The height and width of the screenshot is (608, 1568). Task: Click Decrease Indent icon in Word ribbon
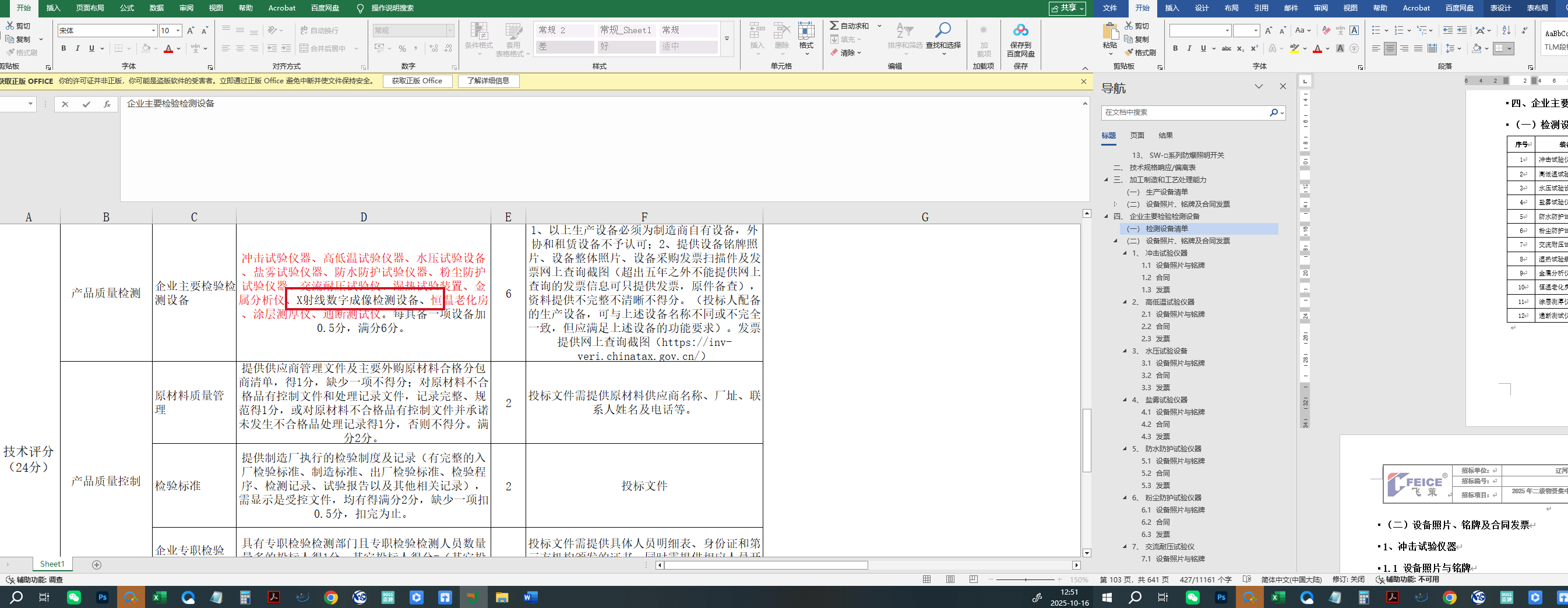(1447, 30)
